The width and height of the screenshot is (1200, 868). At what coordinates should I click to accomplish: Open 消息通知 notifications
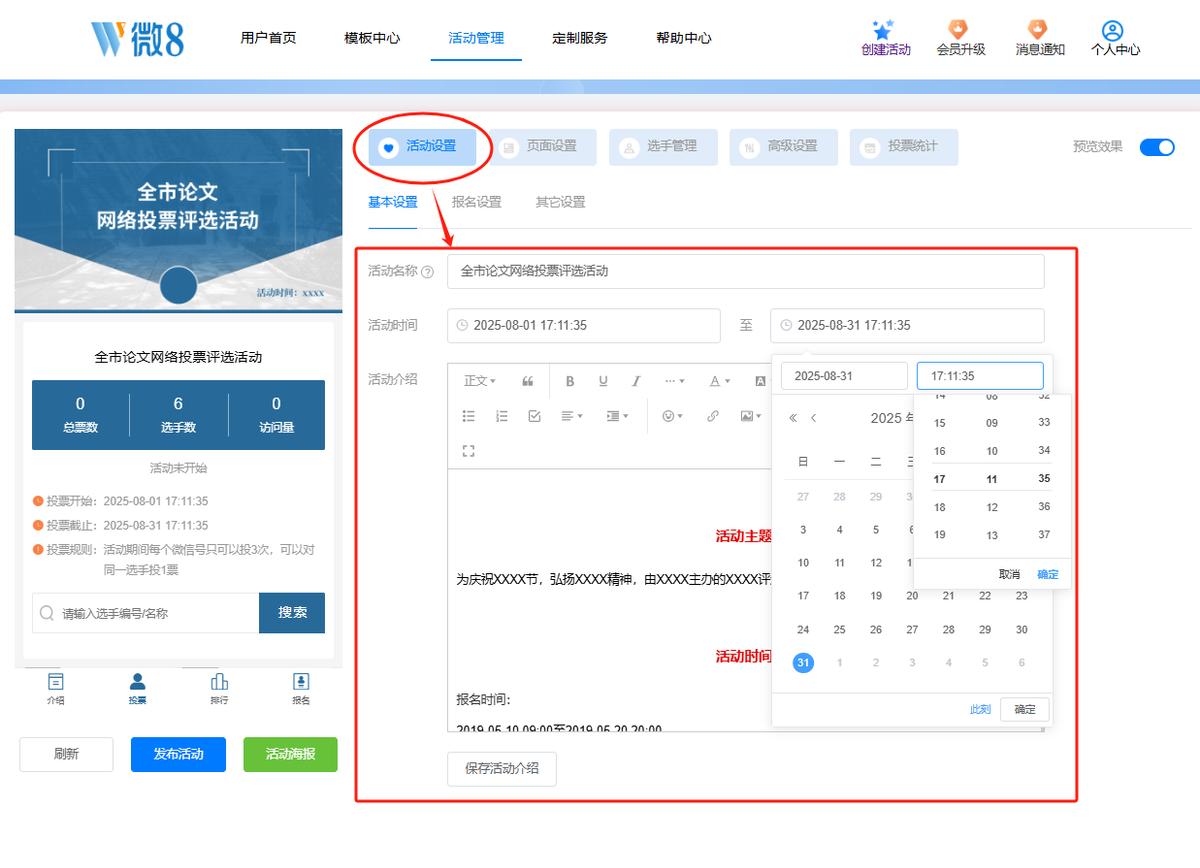[1039, 39]
